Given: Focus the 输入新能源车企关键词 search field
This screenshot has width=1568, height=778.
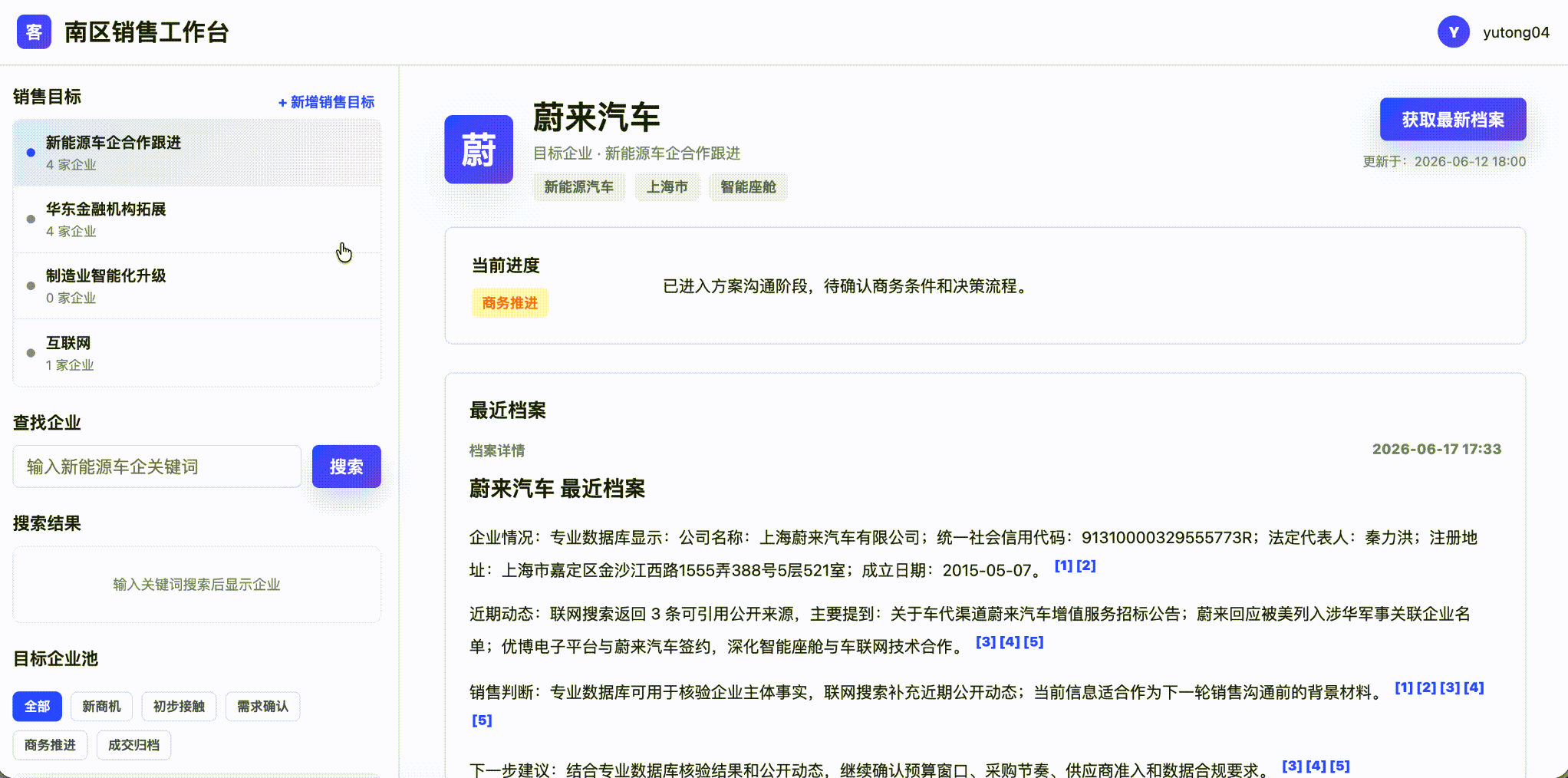Looking at the screenshot, I should coord(157,466).
